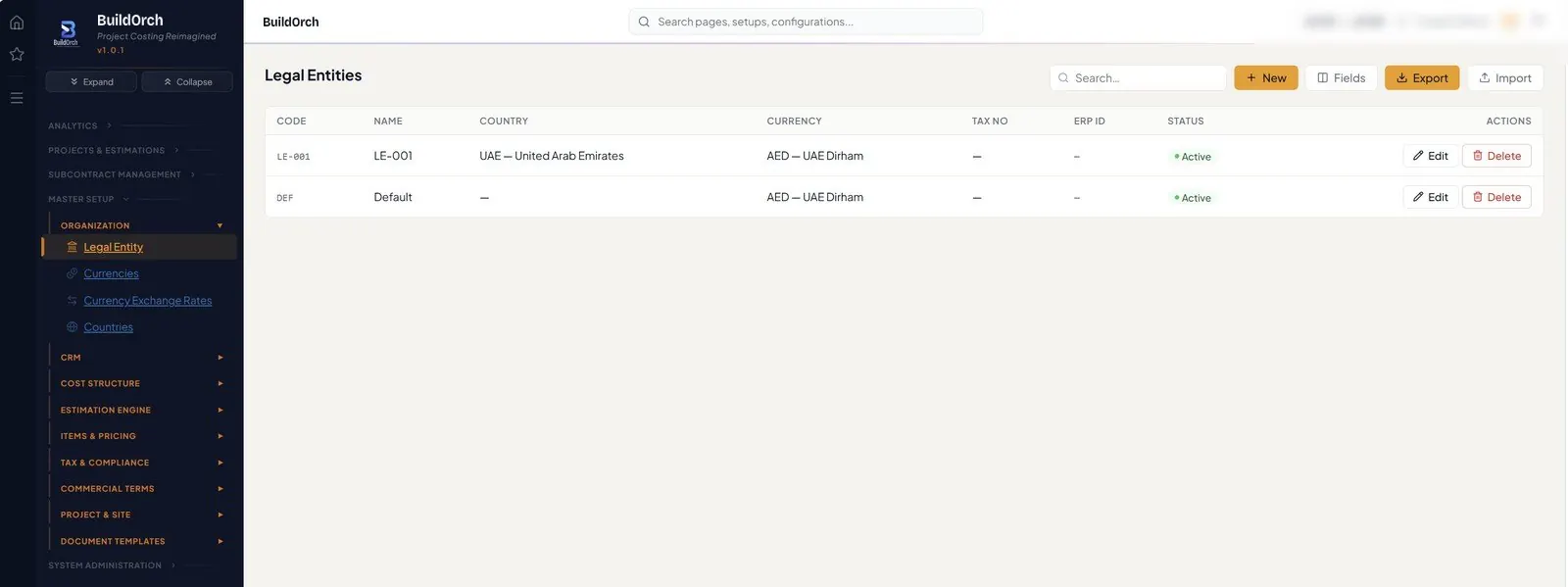This screenshot has width=1568, height=587.
Task: Edit the Default legal entity
Action: pos(1431,197)
